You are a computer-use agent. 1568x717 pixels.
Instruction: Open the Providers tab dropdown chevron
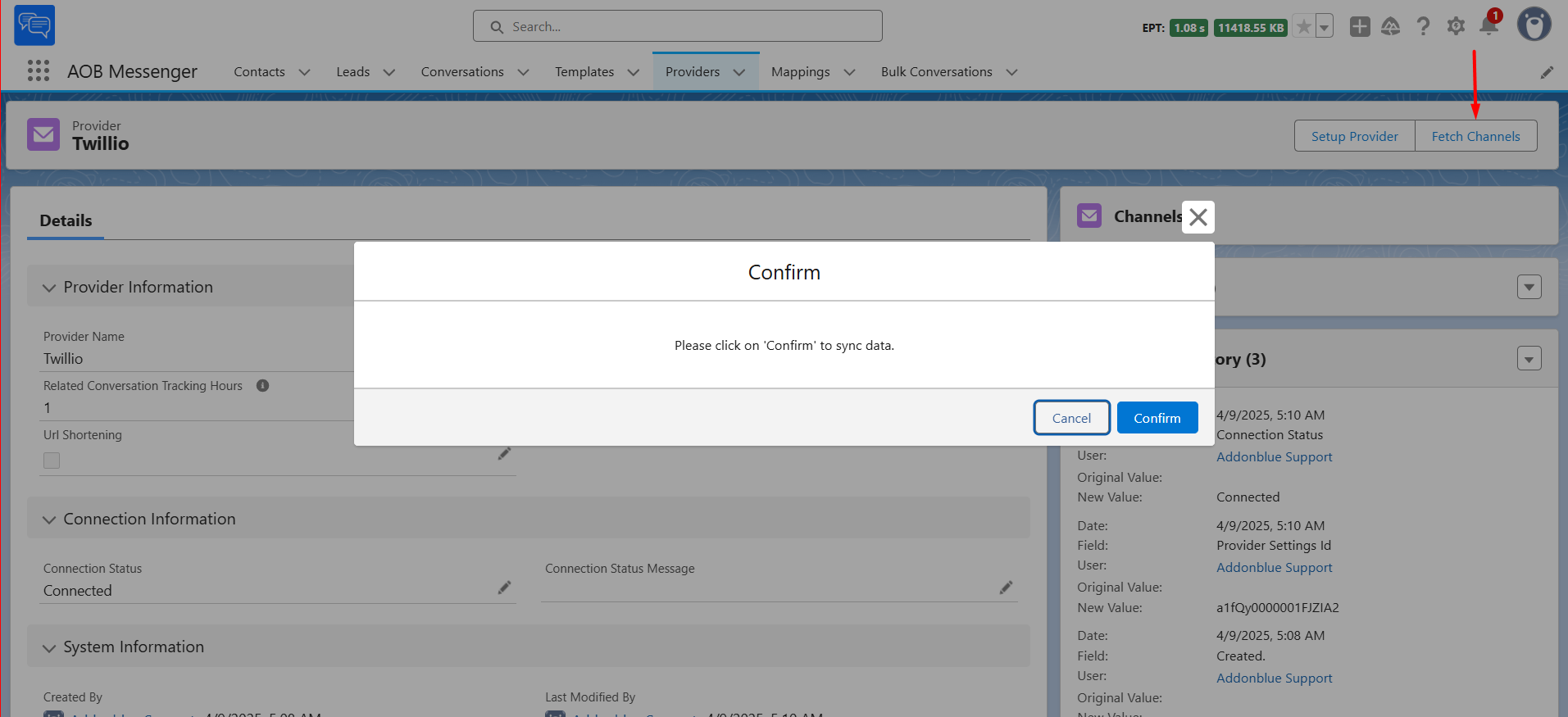739,72
